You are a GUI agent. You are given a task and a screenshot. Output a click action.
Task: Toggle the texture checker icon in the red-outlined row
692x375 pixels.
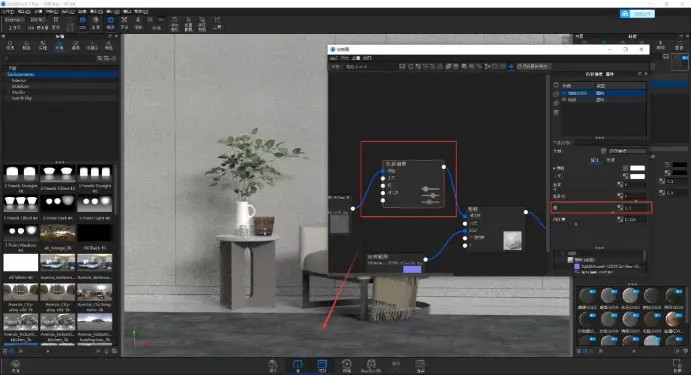[x=620, y=208]
